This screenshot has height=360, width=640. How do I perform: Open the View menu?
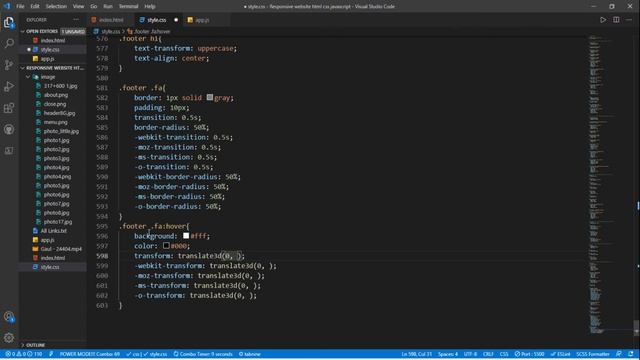(78, 6)
